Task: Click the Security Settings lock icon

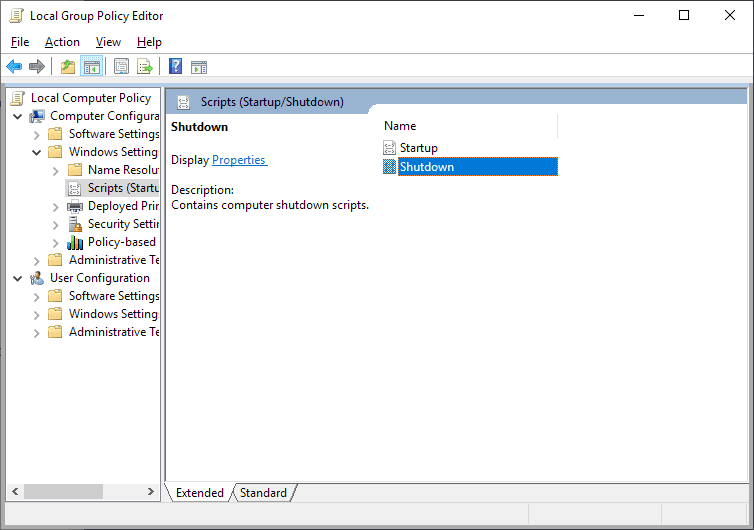Action: (75, 224)
